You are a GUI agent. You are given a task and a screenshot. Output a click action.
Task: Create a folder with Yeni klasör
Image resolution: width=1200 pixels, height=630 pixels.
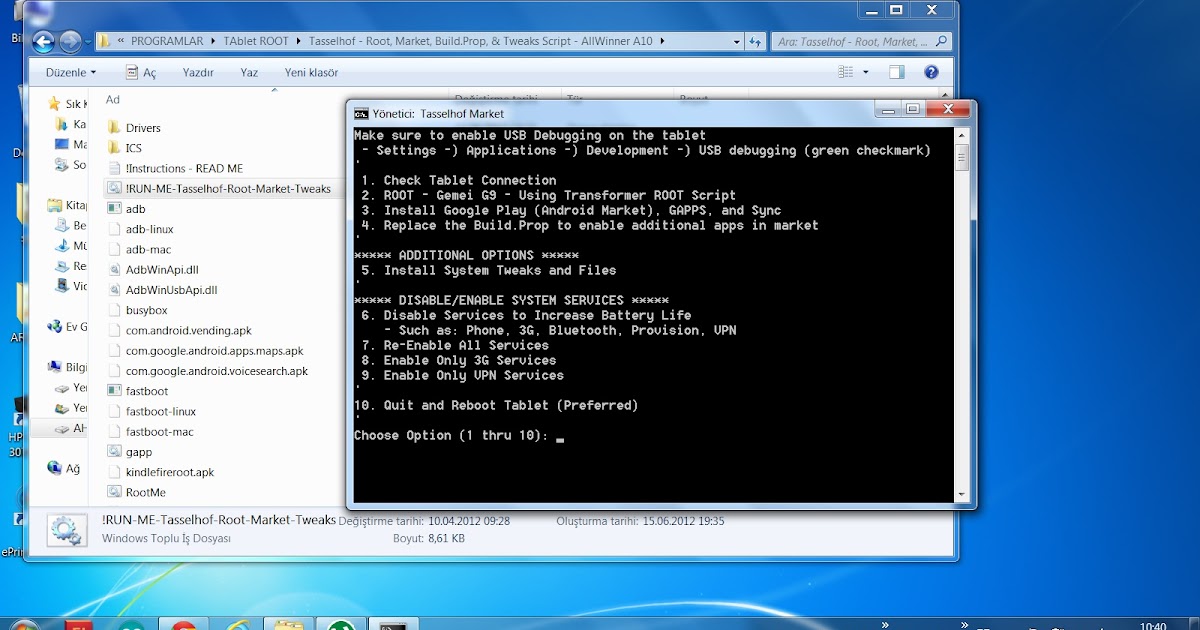pos(311,73)
